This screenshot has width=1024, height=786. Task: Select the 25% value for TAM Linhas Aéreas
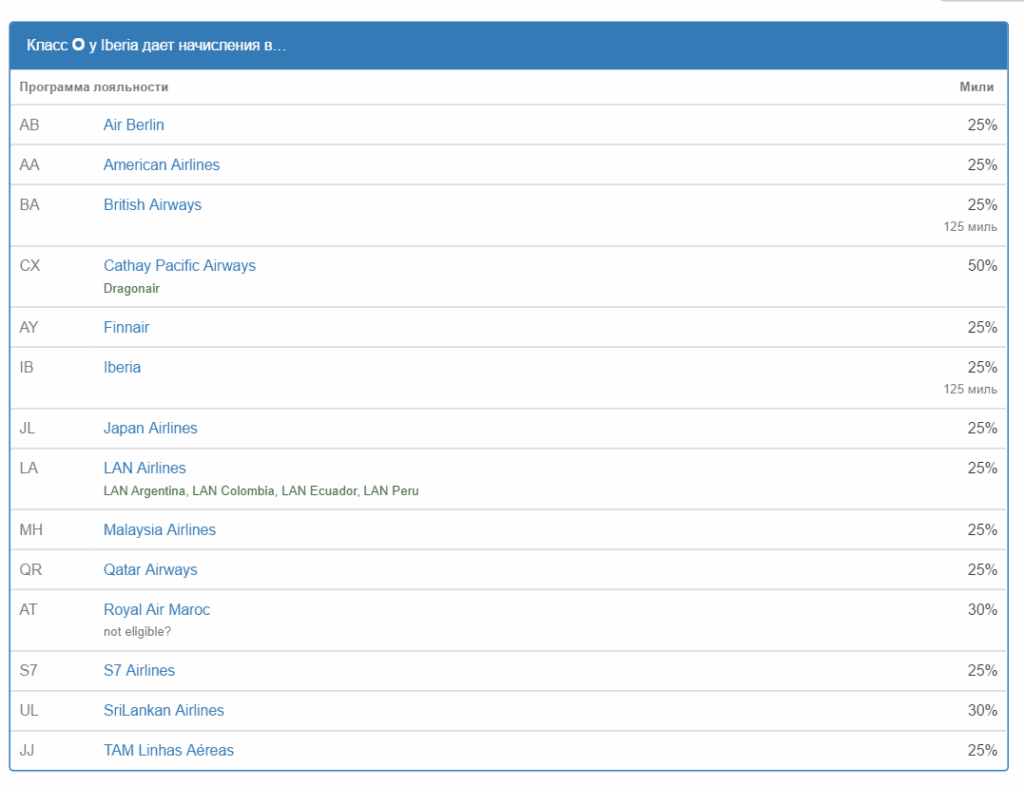pos(982,750)
